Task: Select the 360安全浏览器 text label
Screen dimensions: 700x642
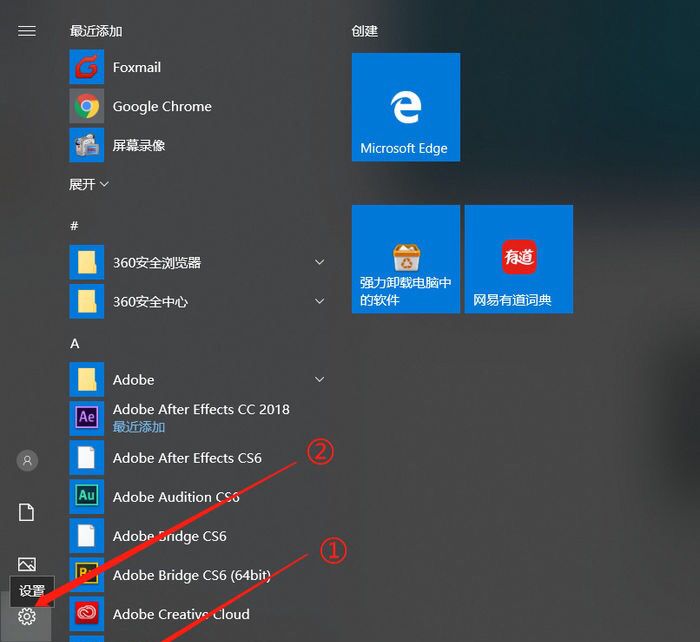Action: (x=157, y=263)
